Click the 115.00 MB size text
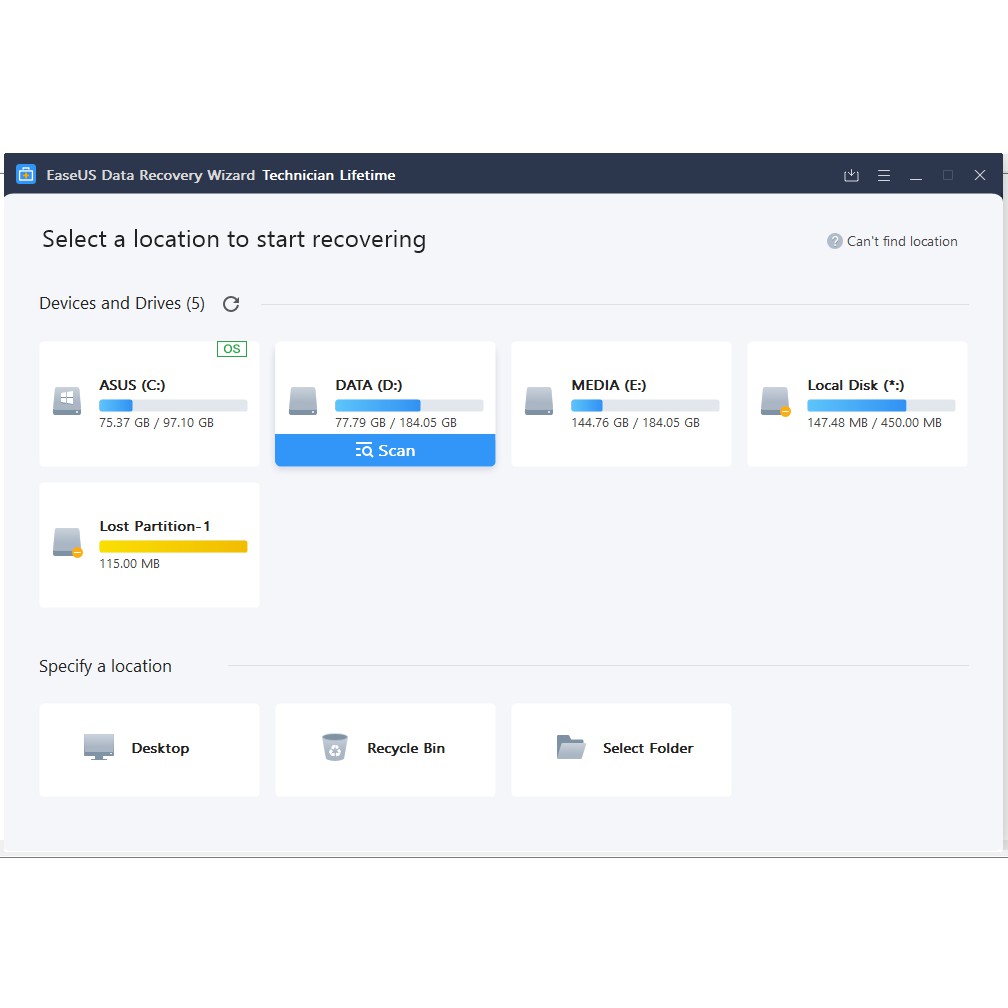The height and width of the screenshot is (1008, 1008). pos(130,563)
